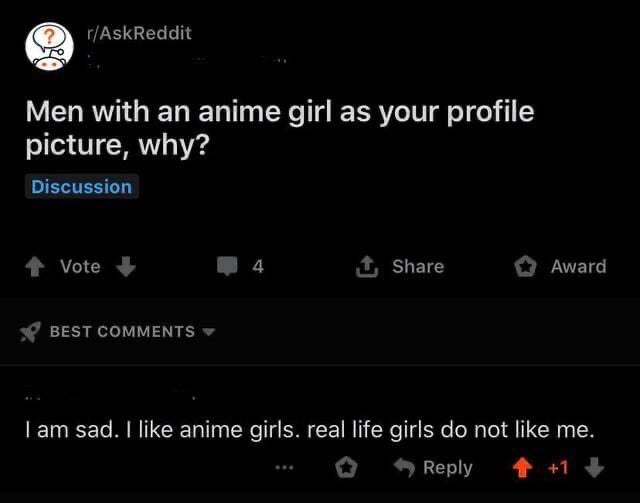Tap the Award badge icon on post
This screenshot has height=503, width=640.
coord(525,267)
